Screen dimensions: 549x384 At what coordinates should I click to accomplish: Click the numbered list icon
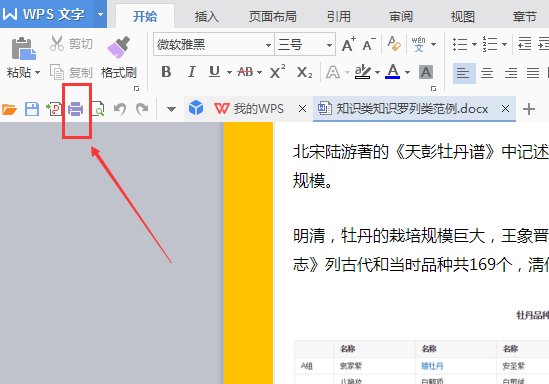[490, 44]
